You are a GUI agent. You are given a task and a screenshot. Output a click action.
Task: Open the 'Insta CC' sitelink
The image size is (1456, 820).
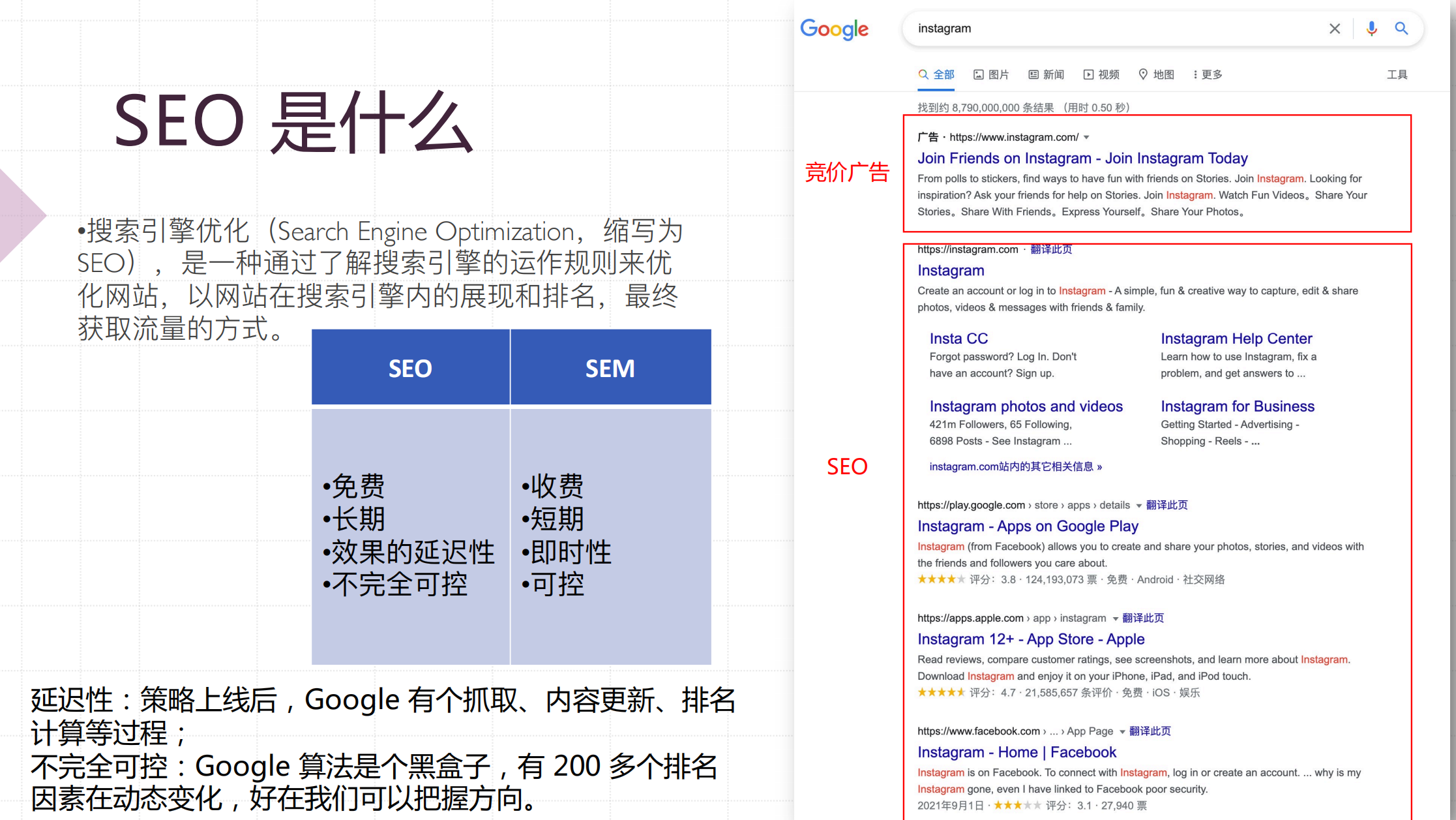(x=958, y=339)
